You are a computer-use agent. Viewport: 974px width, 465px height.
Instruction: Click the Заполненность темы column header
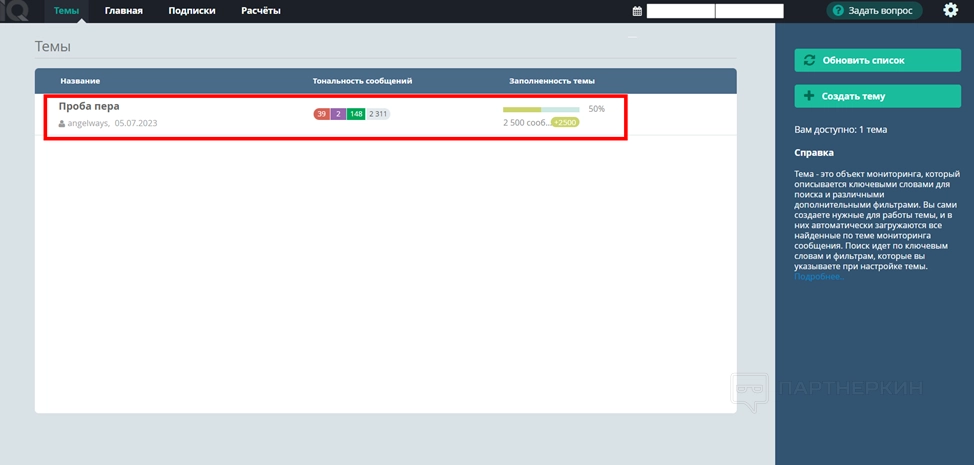[552, 81]
